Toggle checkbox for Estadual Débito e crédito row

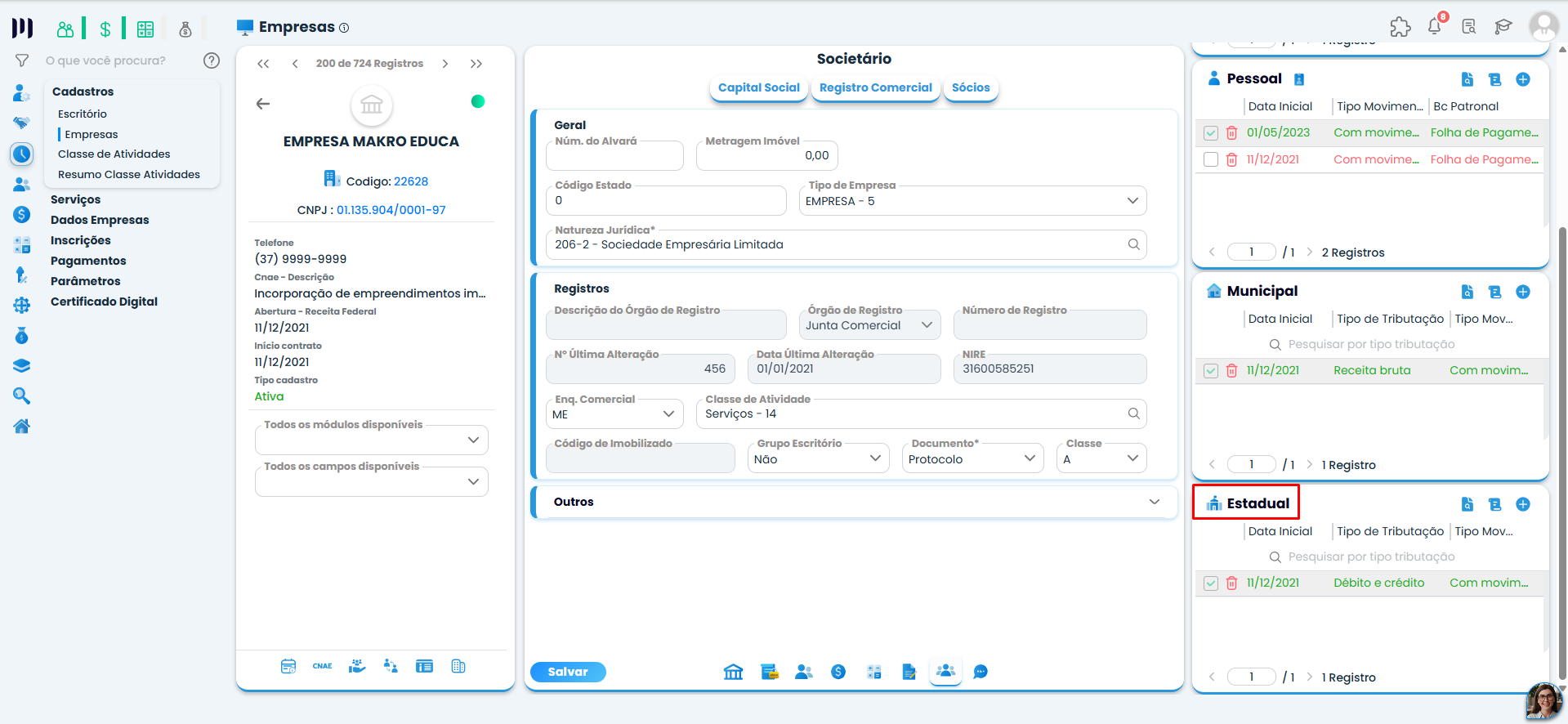1211,583
